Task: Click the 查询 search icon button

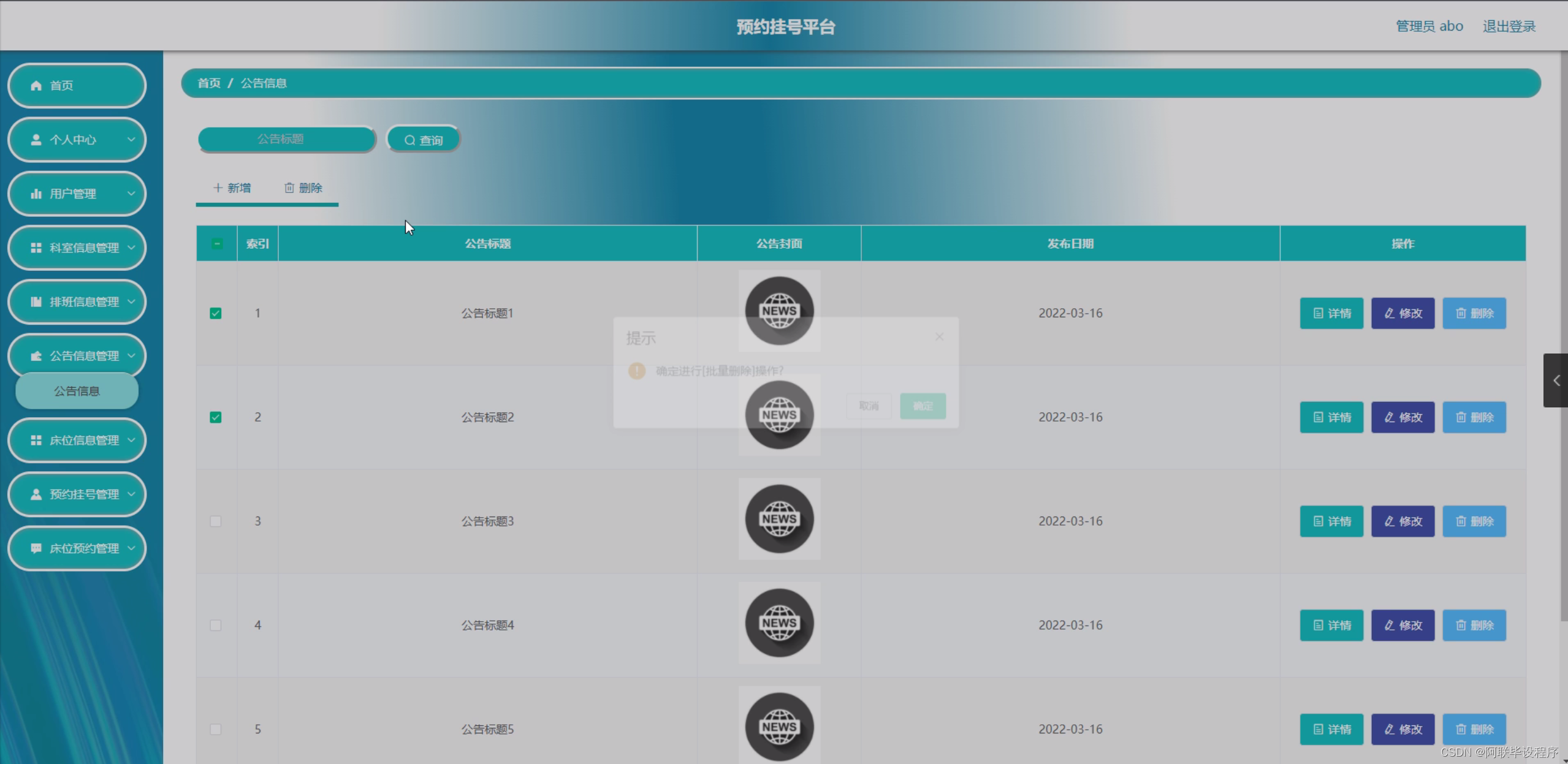Action: (423, 139)
